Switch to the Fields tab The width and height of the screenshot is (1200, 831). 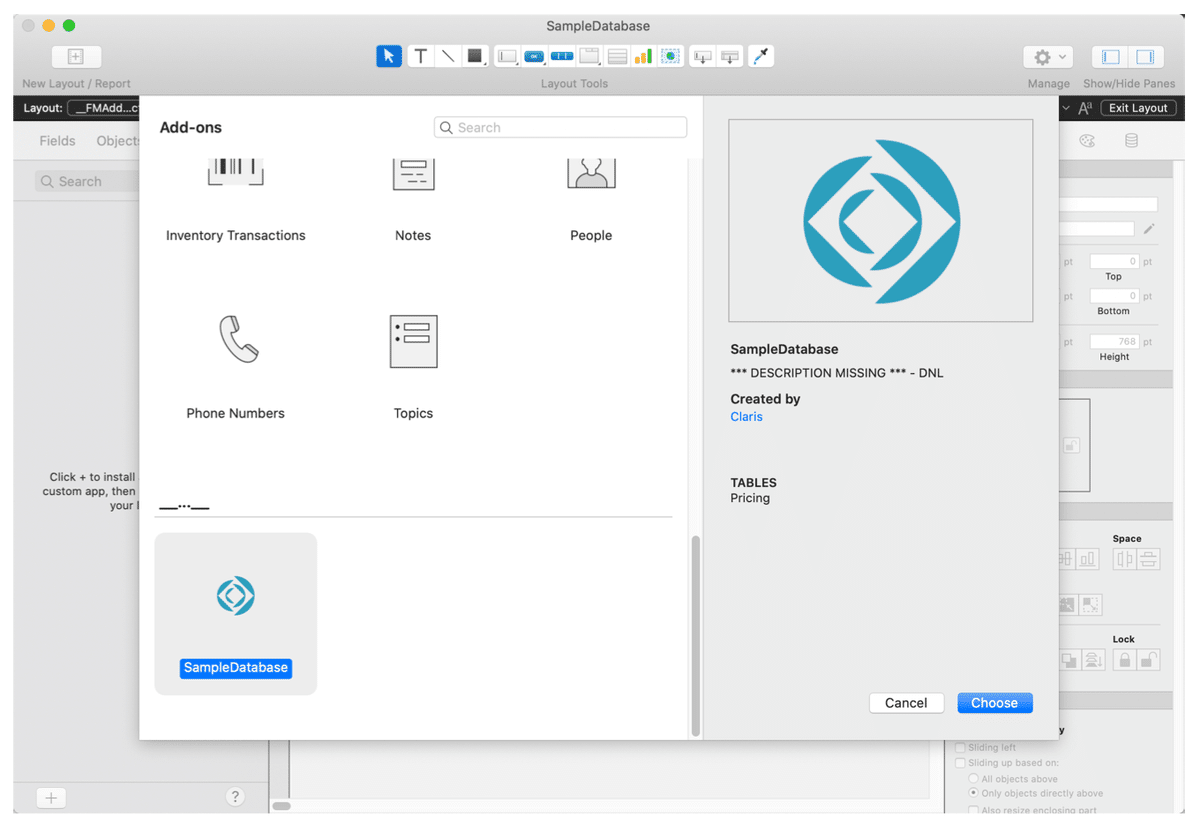[x=57, y=141]
